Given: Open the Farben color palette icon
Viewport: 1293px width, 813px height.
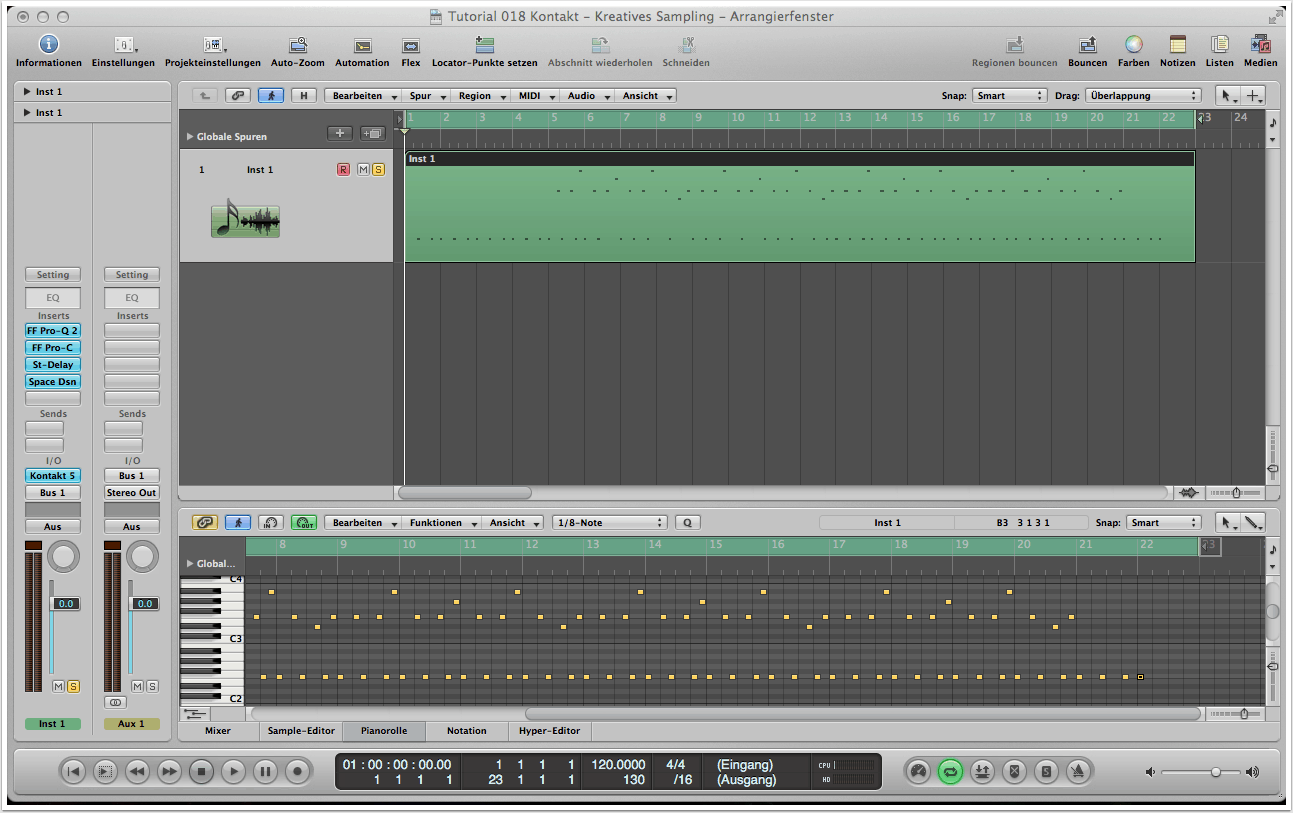Looking at the screenshot, I should (1133, 46).
